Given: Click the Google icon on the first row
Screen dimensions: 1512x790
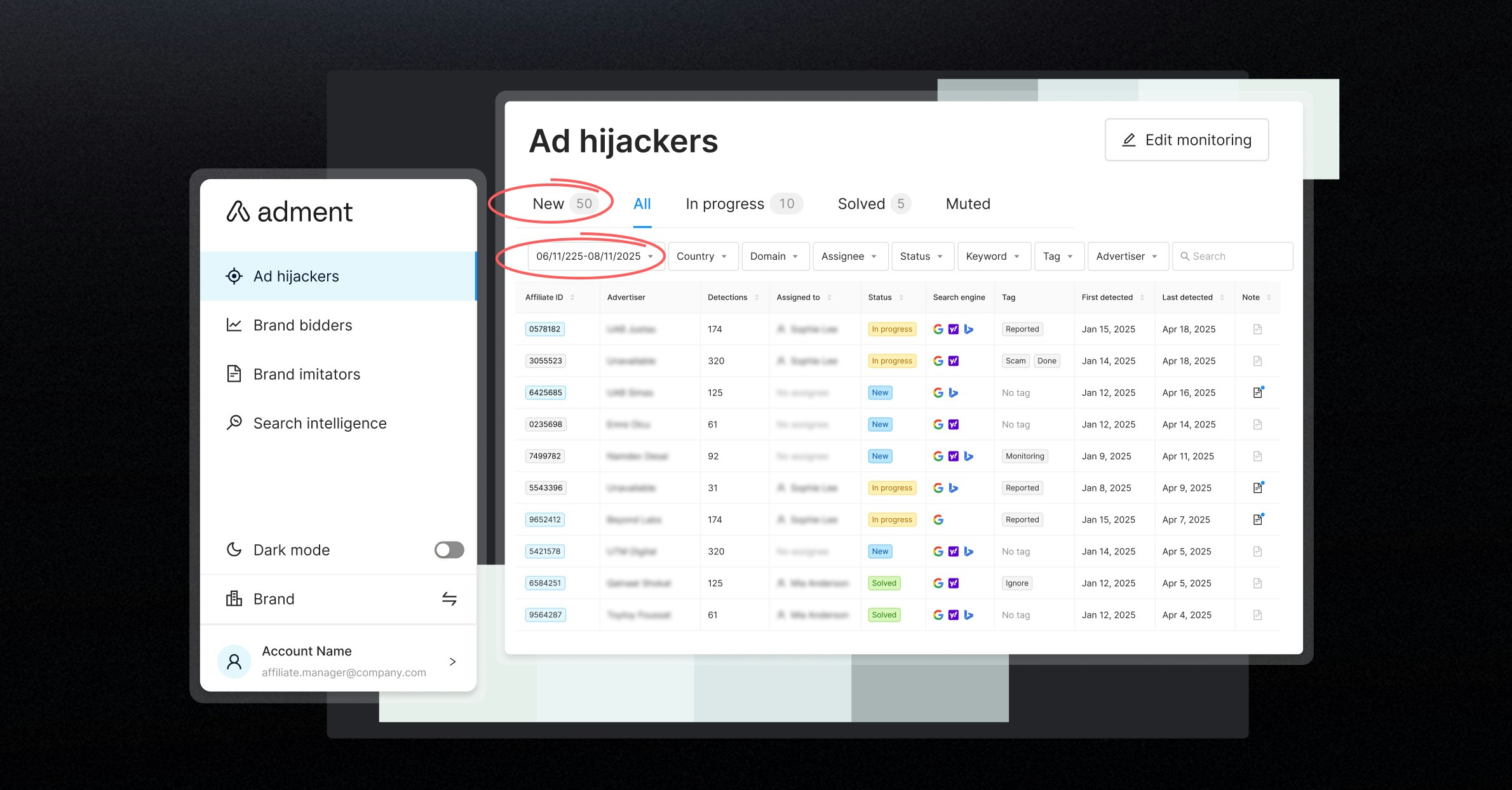Looking at the screenshot, I should [938, 329].
